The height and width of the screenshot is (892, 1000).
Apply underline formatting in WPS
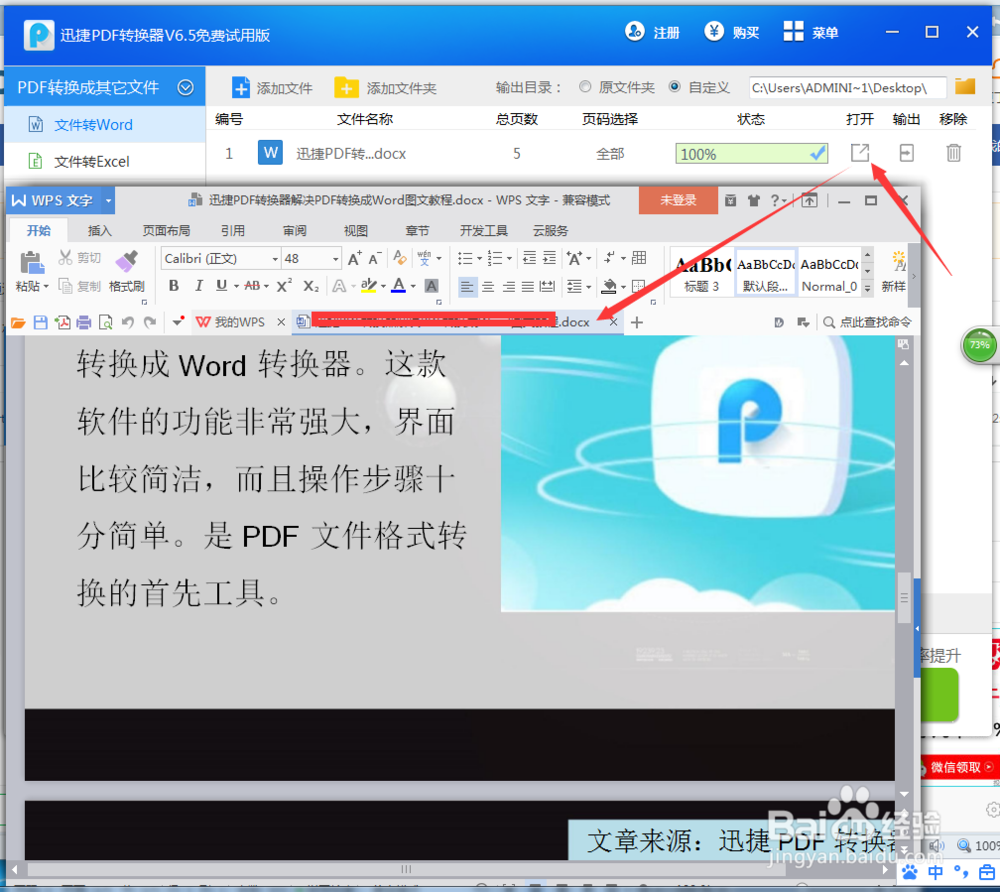(x=221, y=286)
